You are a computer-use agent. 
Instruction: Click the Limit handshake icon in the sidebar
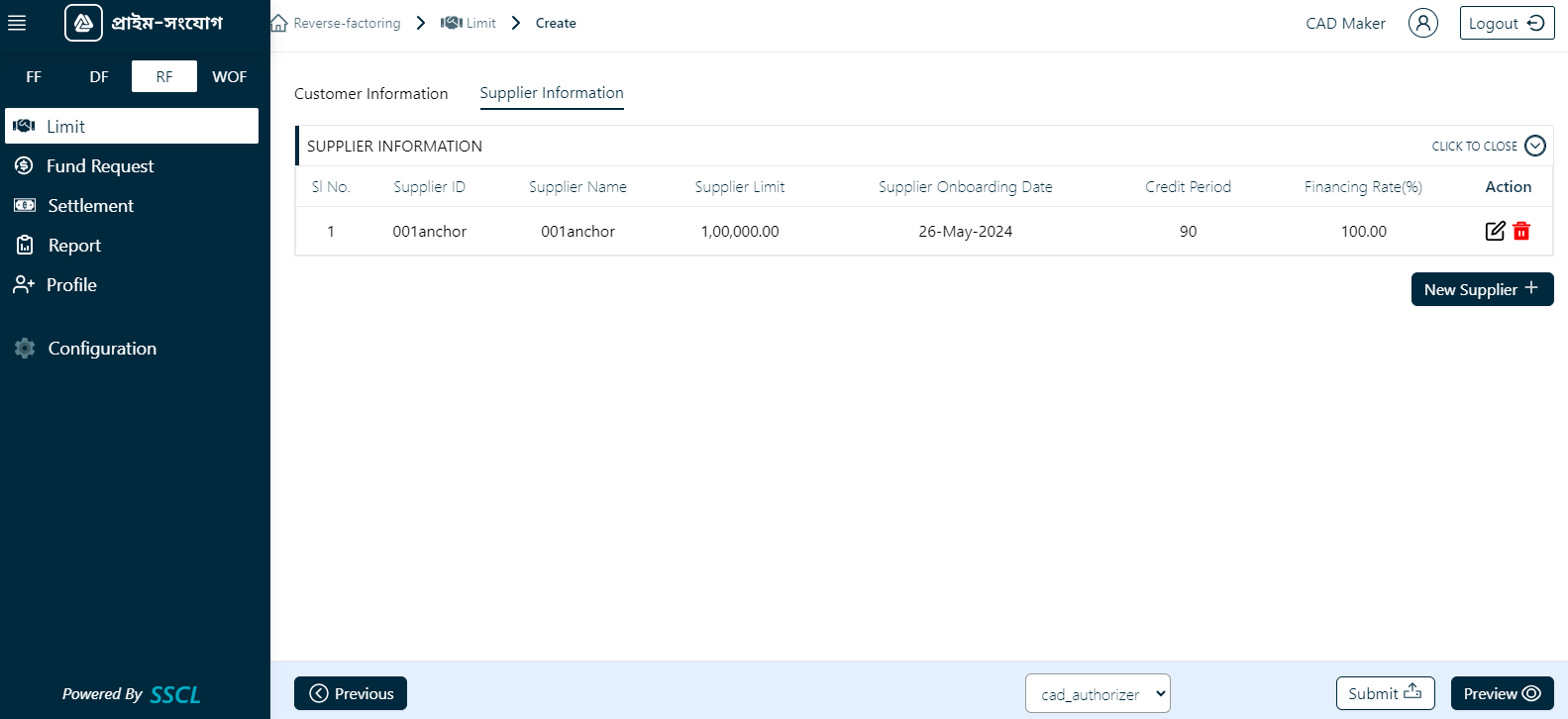pos(25,126)
